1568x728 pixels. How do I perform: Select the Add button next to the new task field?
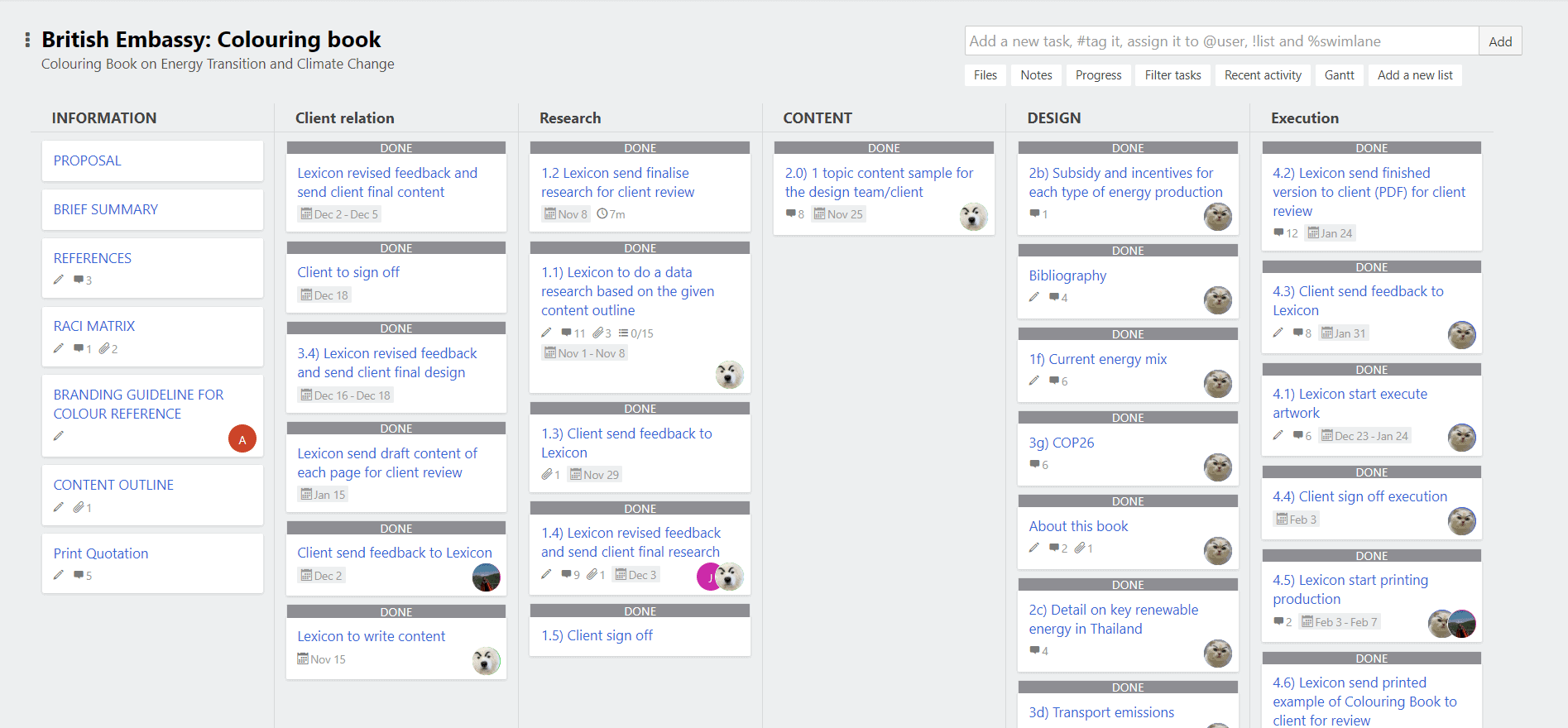pos(1500,41)
